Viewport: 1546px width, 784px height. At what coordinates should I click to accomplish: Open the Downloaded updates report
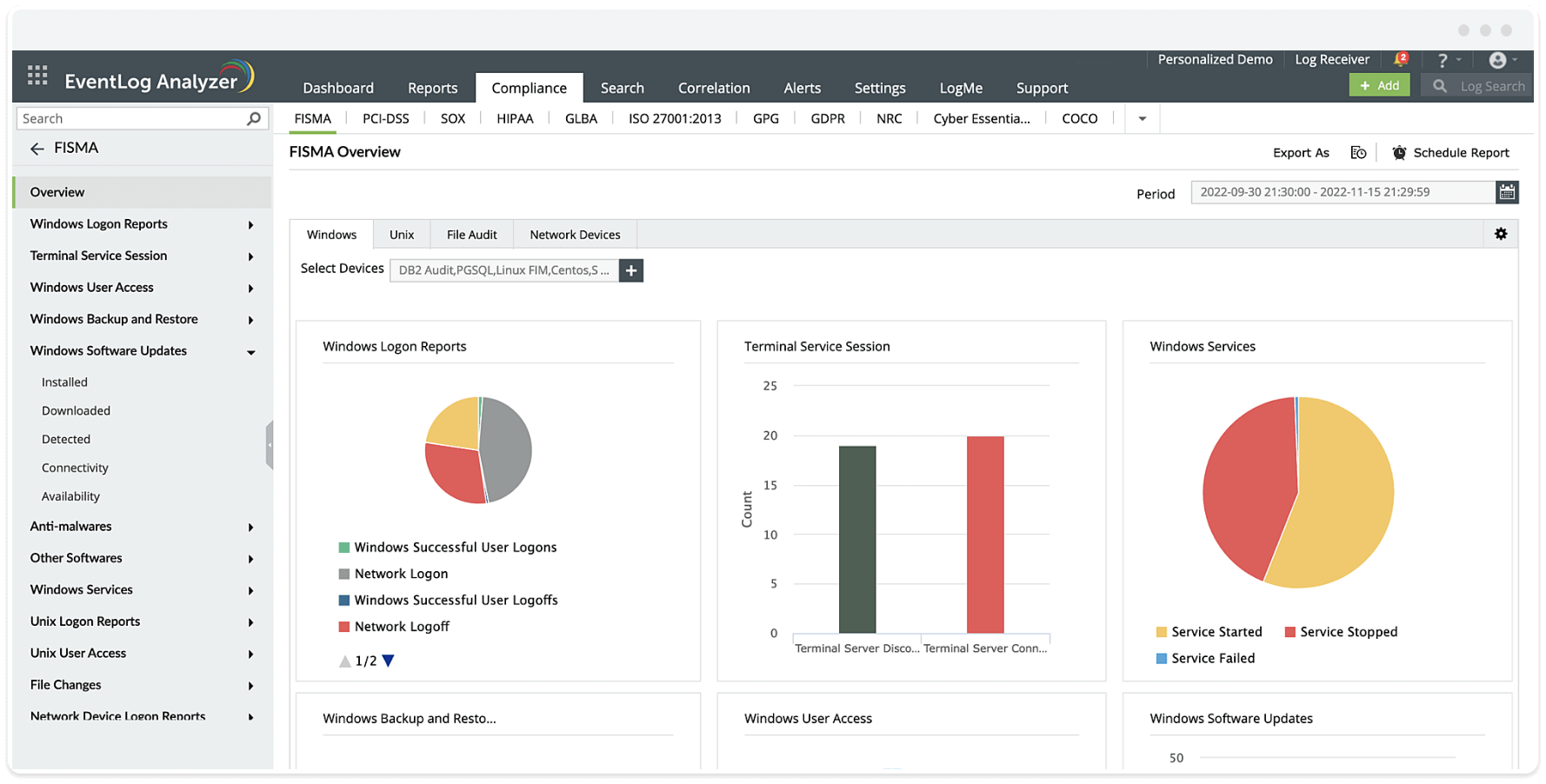point(76,411)
